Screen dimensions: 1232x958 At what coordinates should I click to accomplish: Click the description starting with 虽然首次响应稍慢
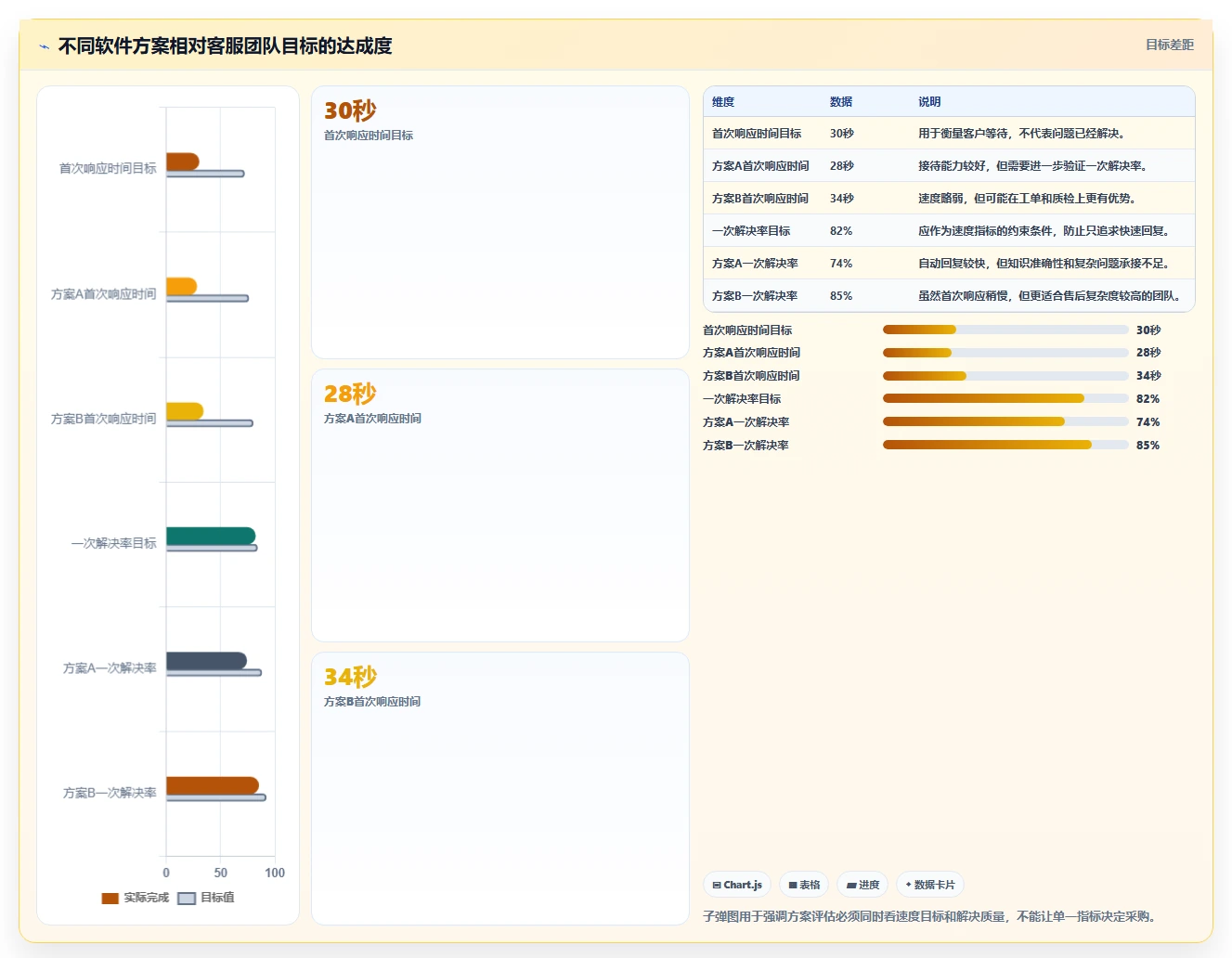click(x=1052, y=296)
